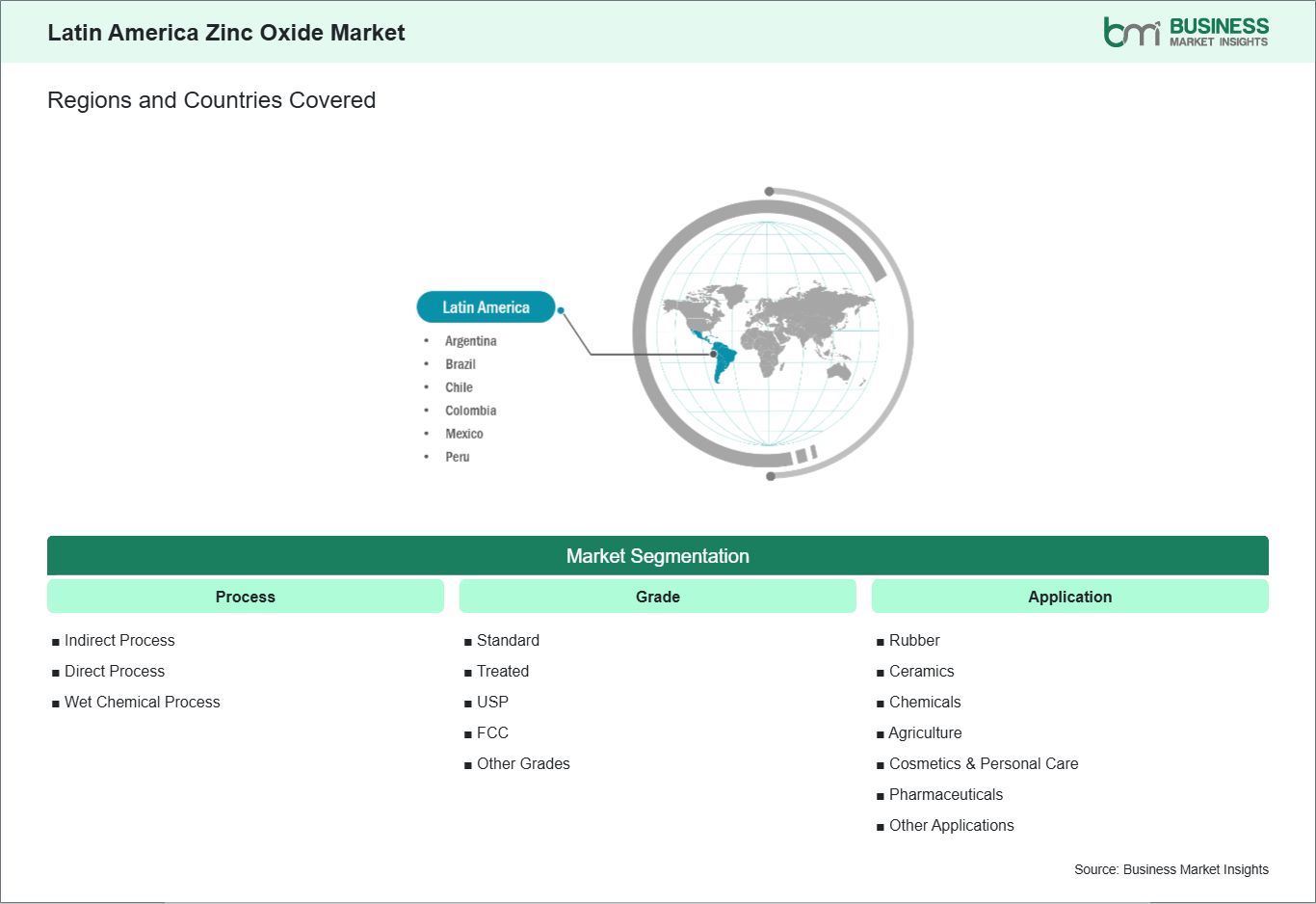Click 'Treated' grade item
The image size is (1316, 904).
[x=503, y=671]
